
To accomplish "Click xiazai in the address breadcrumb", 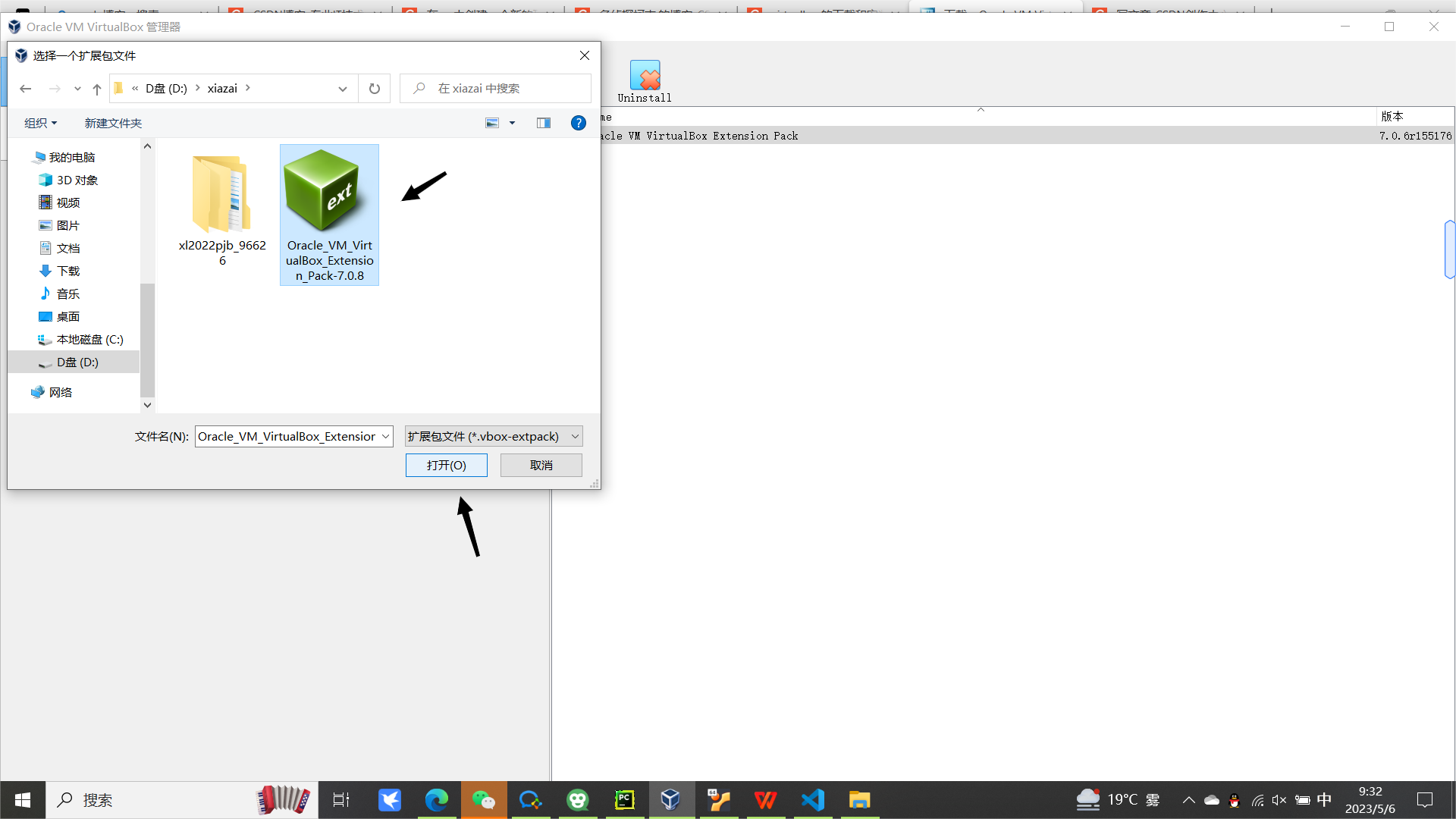I will click(x=222, y=89).
